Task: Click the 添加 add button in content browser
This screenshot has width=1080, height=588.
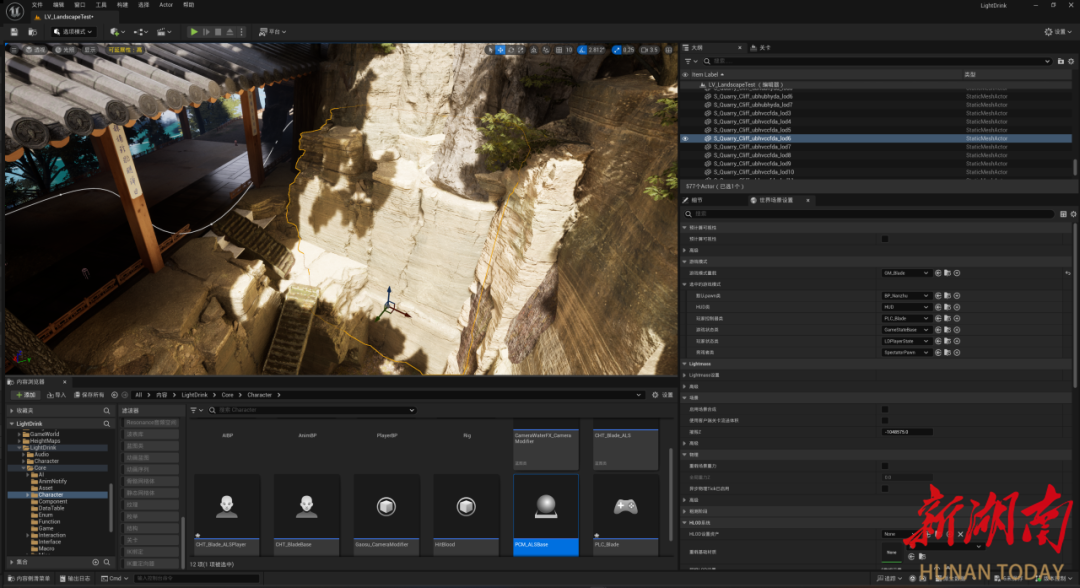Action: (x=25, y=395)
